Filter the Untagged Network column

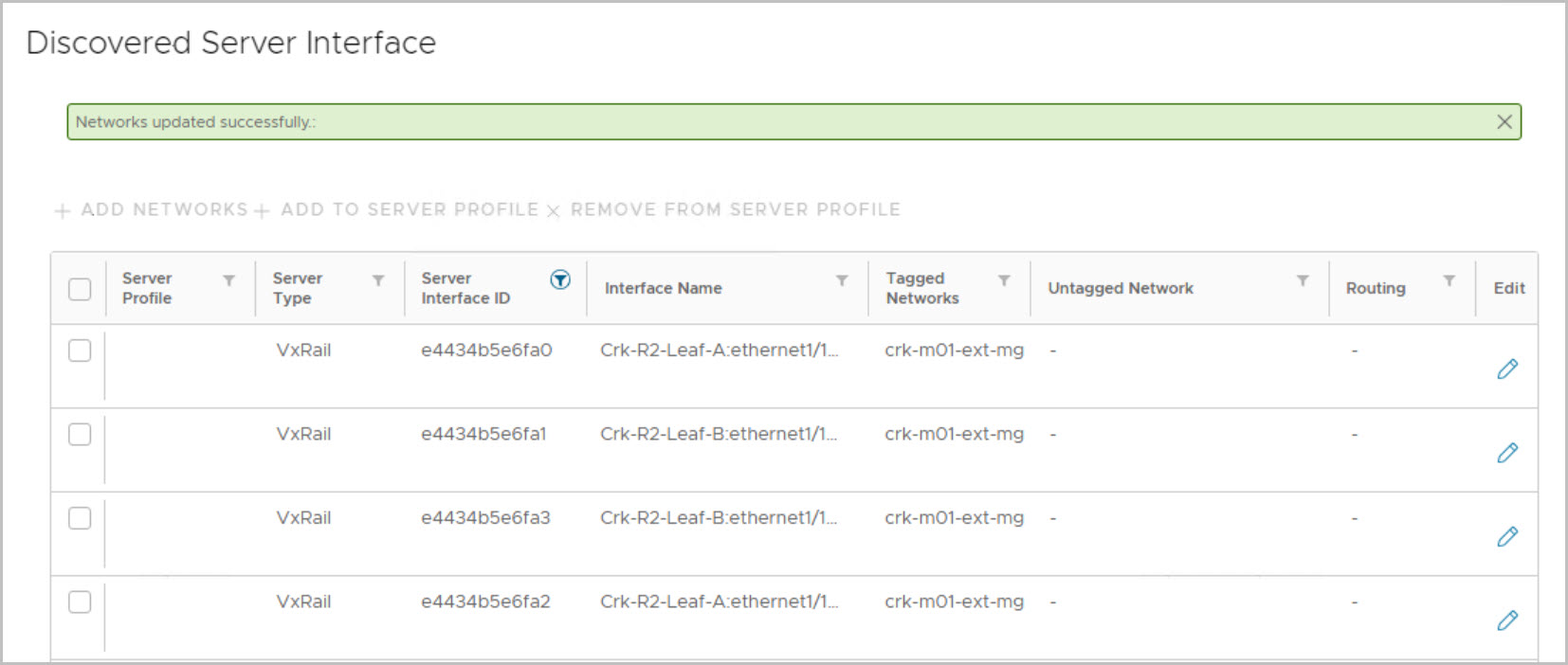[1303, 280]
